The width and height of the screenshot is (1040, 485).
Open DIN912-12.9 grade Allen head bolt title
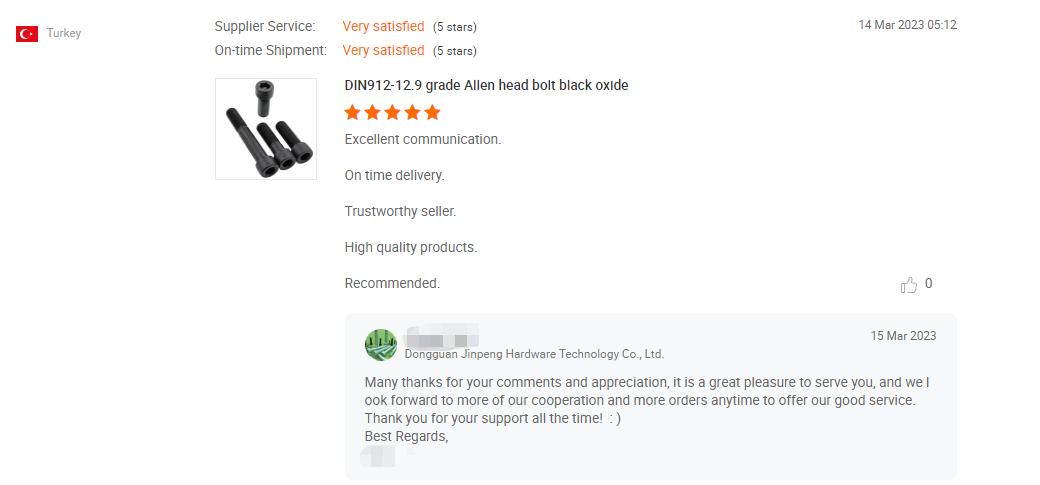pos(486,86)
